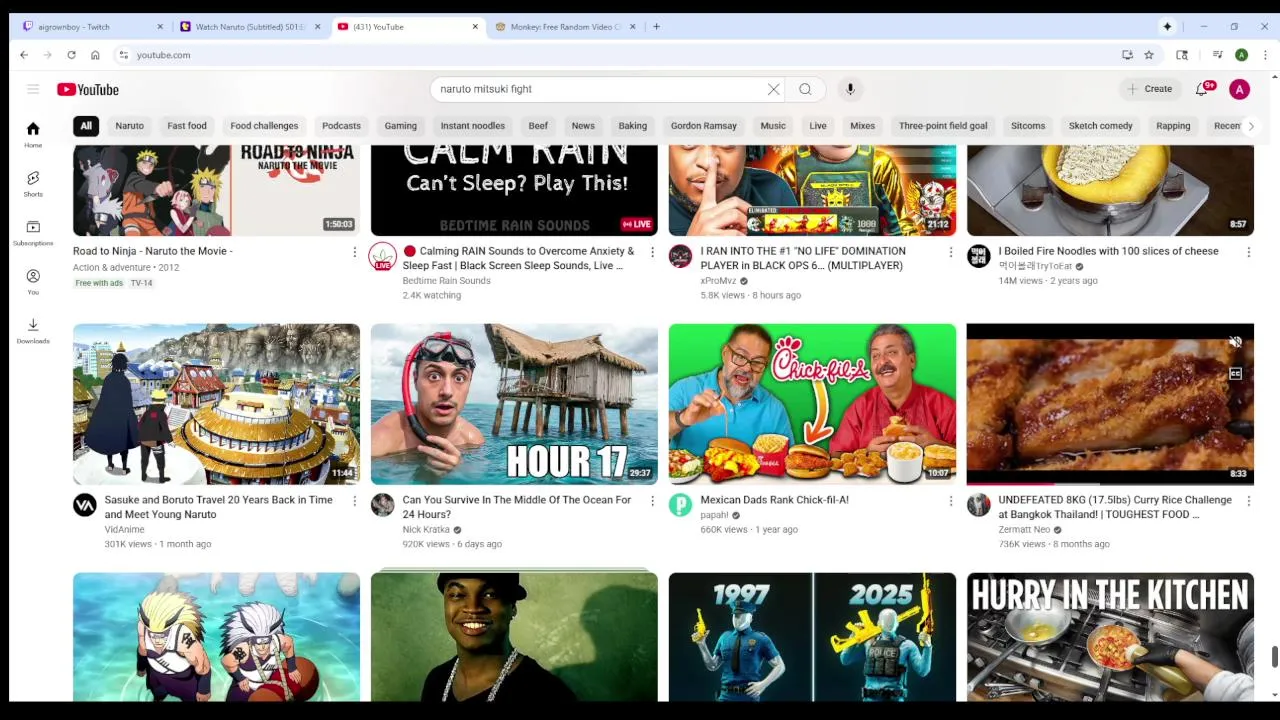Open VidAnime channel avatar
The image size is (1280, 720).
click(x=85, y=505)
